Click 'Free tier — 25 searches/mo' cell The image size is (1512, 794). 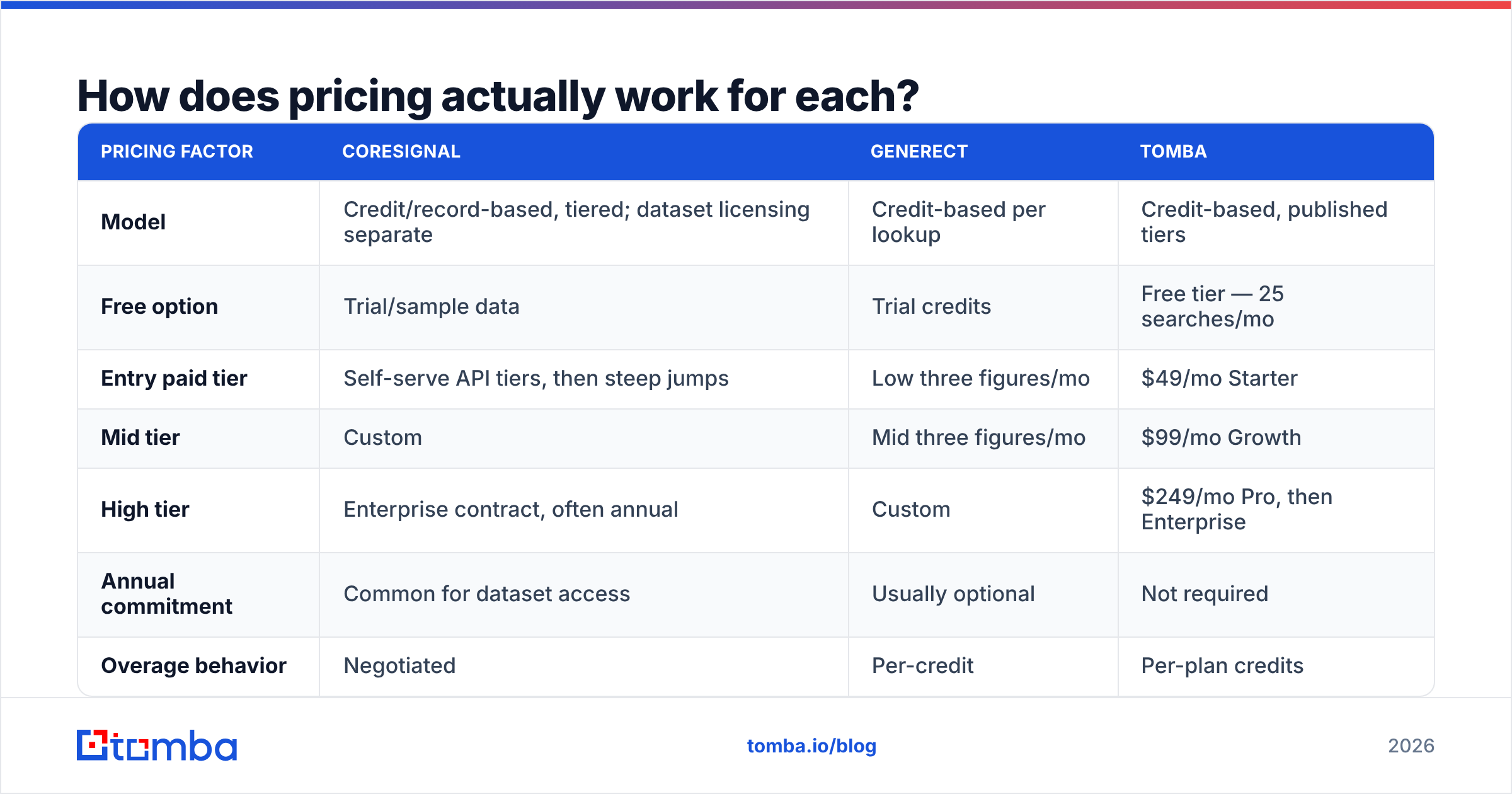[x=1213, y=306]
